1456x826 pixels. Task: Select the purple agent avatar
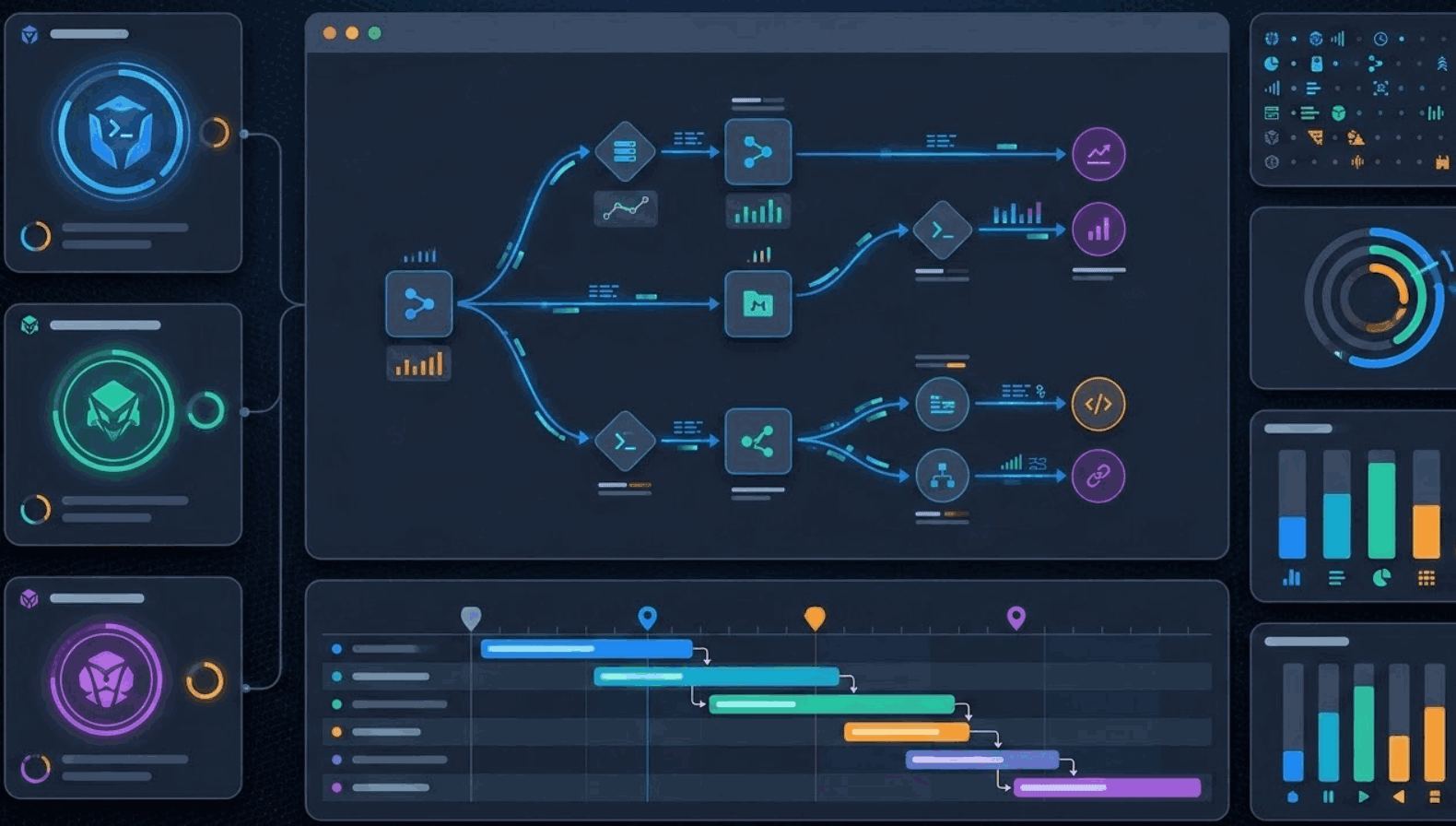[x=107, y=681]
